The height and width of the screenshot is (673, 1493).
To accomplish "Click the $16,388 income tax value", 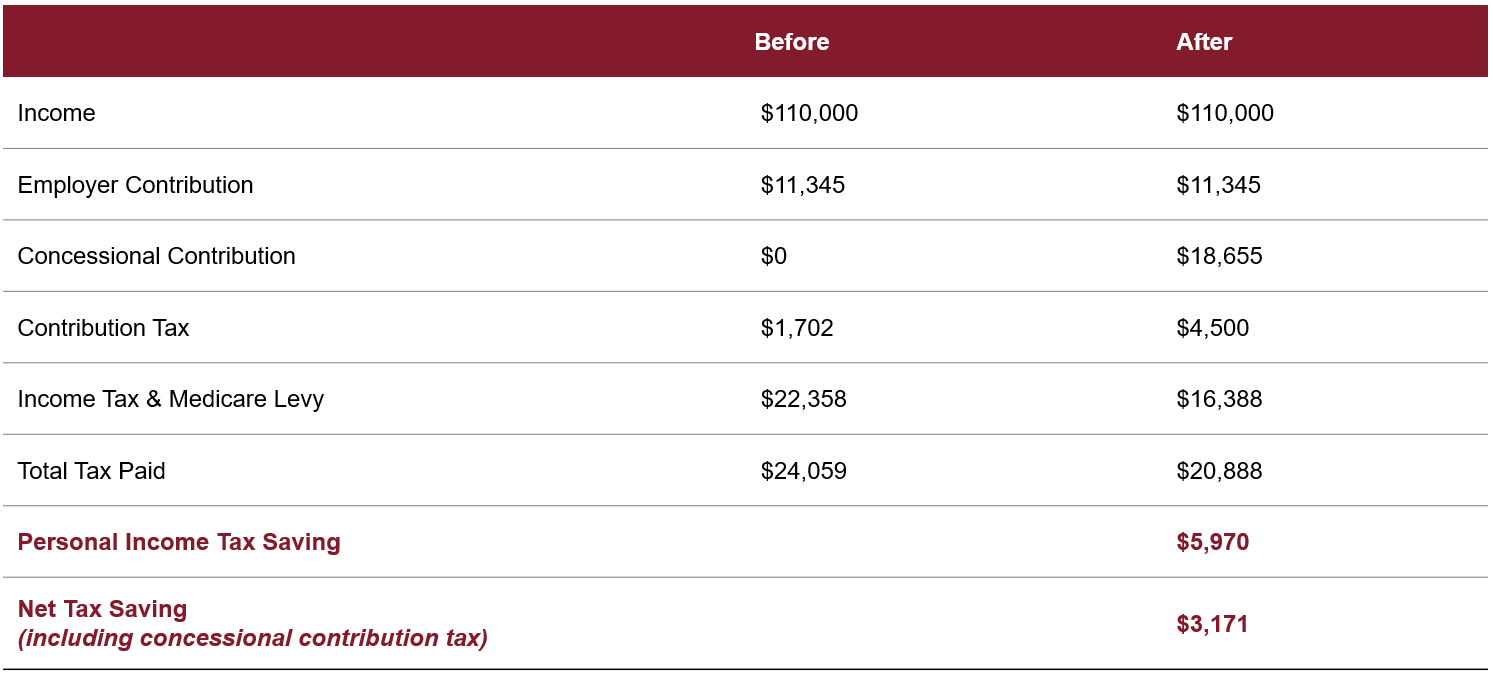I will (1219, 399).
